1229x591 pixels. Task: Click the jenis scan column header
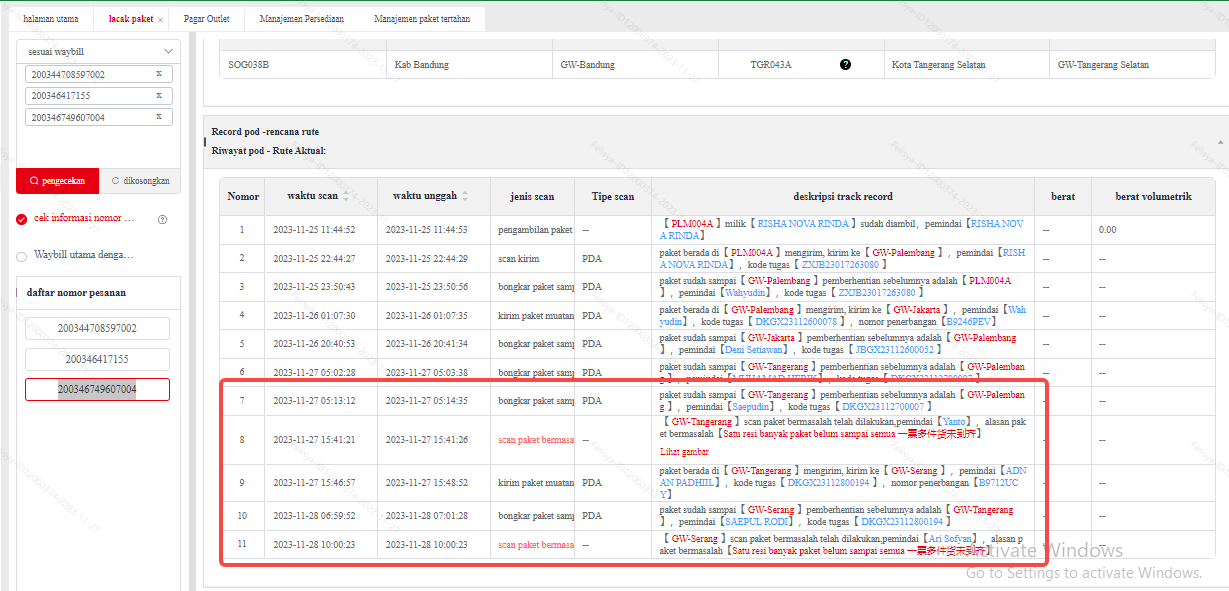pyautogui.click(x=532, y=197)
